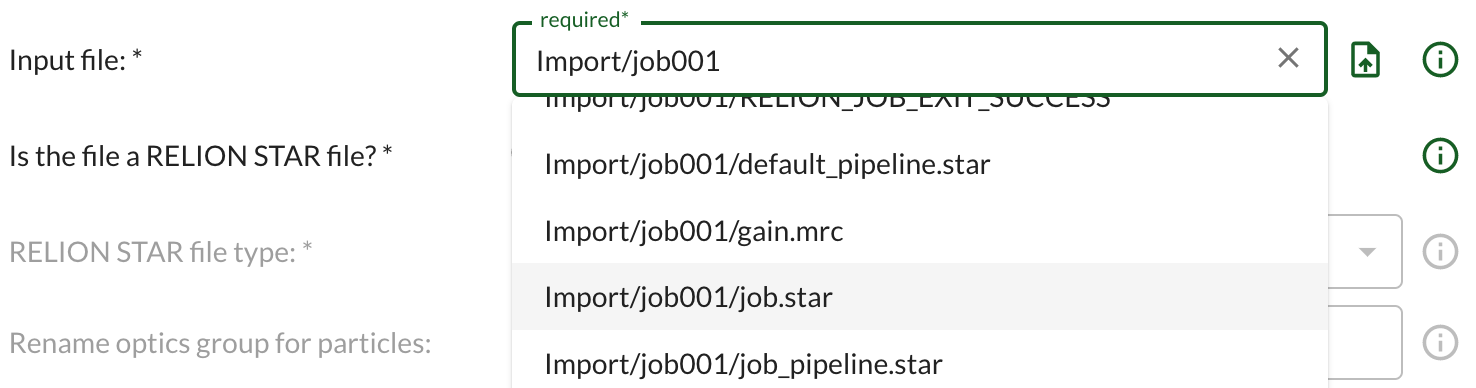Click the 'RELION STAR file type: *' label
This screenshot has height=388, width=1476.
click(161, 252)
